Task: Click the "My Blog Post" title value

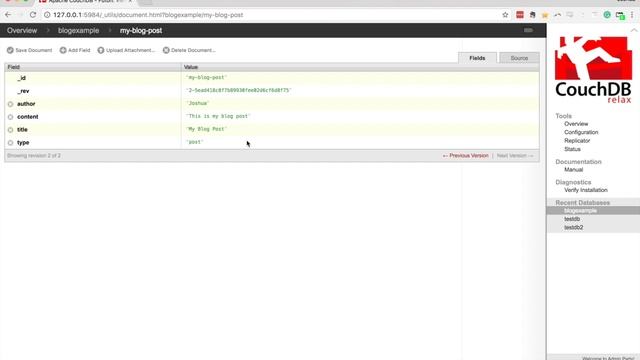Action: coord(206,129)
